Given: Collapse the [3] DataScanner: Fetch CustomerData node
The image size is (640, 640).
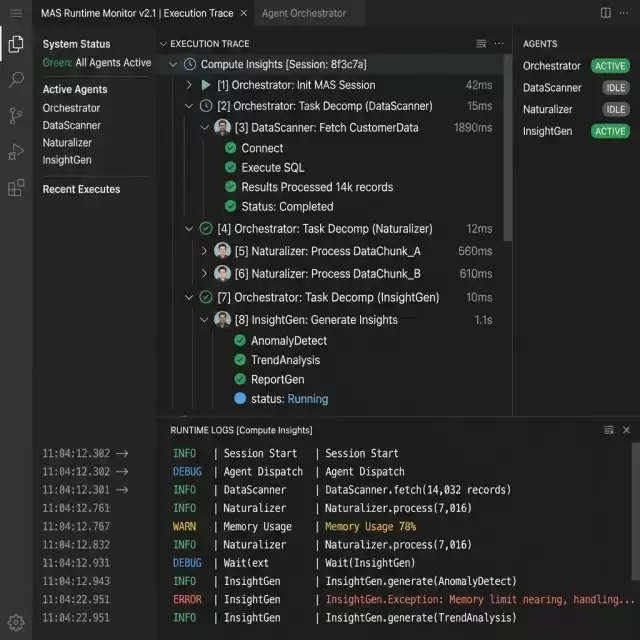Looking at the screenshot, I should coord(205,127).
